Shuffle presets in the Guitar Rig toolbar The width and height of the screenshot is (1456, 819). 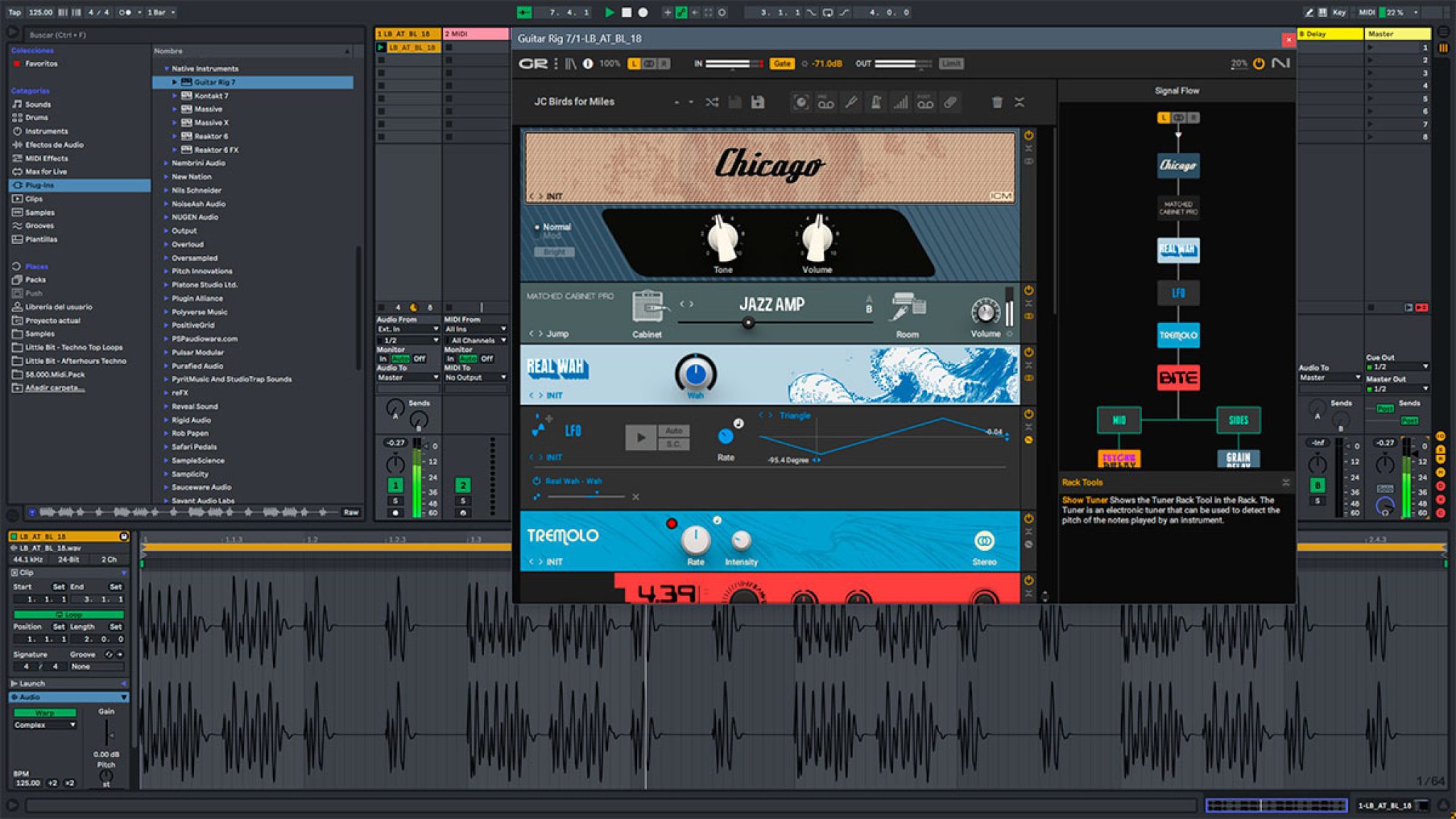(712, 102)
